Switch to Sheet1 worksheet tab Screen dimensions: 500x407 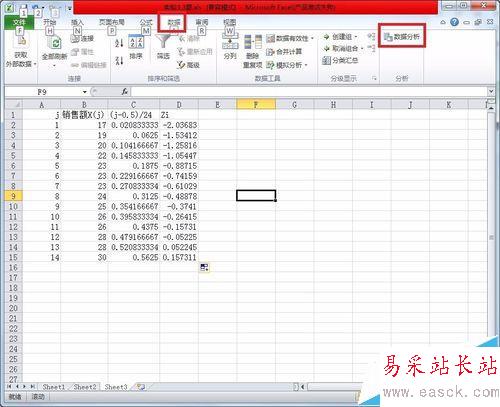tap(54, 387)
